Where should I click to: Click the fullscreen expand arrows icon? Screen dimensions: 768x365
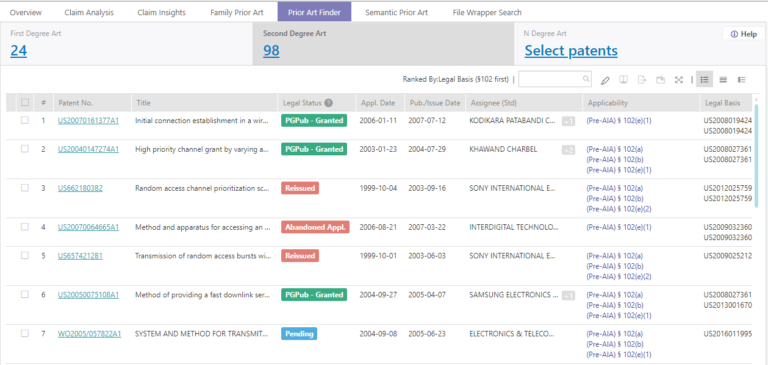click(x=679, y=80)
